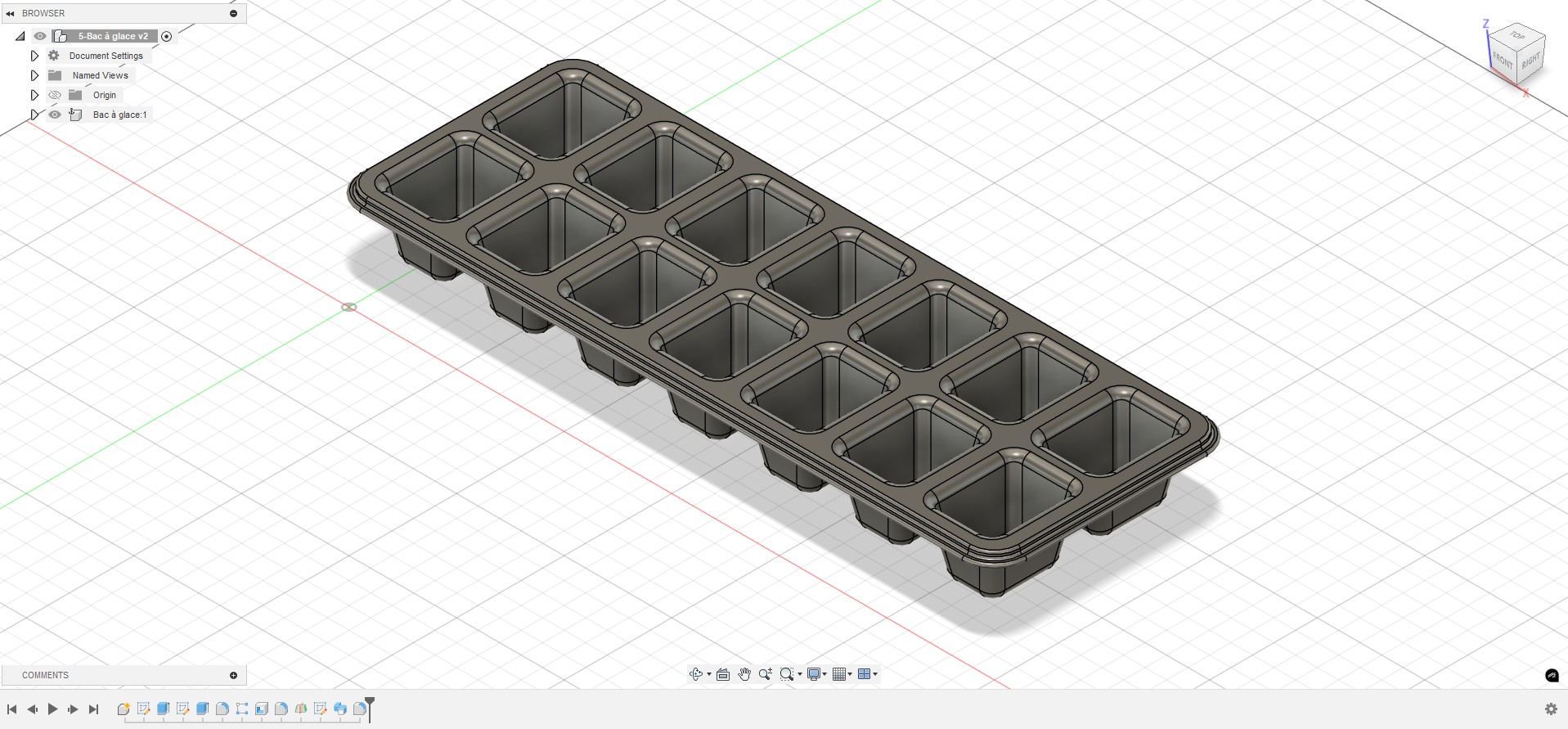Select the Origin label in browser
Image resolution: width=1568 pixels, height=729 pixels.
click(x=105, y=95)
